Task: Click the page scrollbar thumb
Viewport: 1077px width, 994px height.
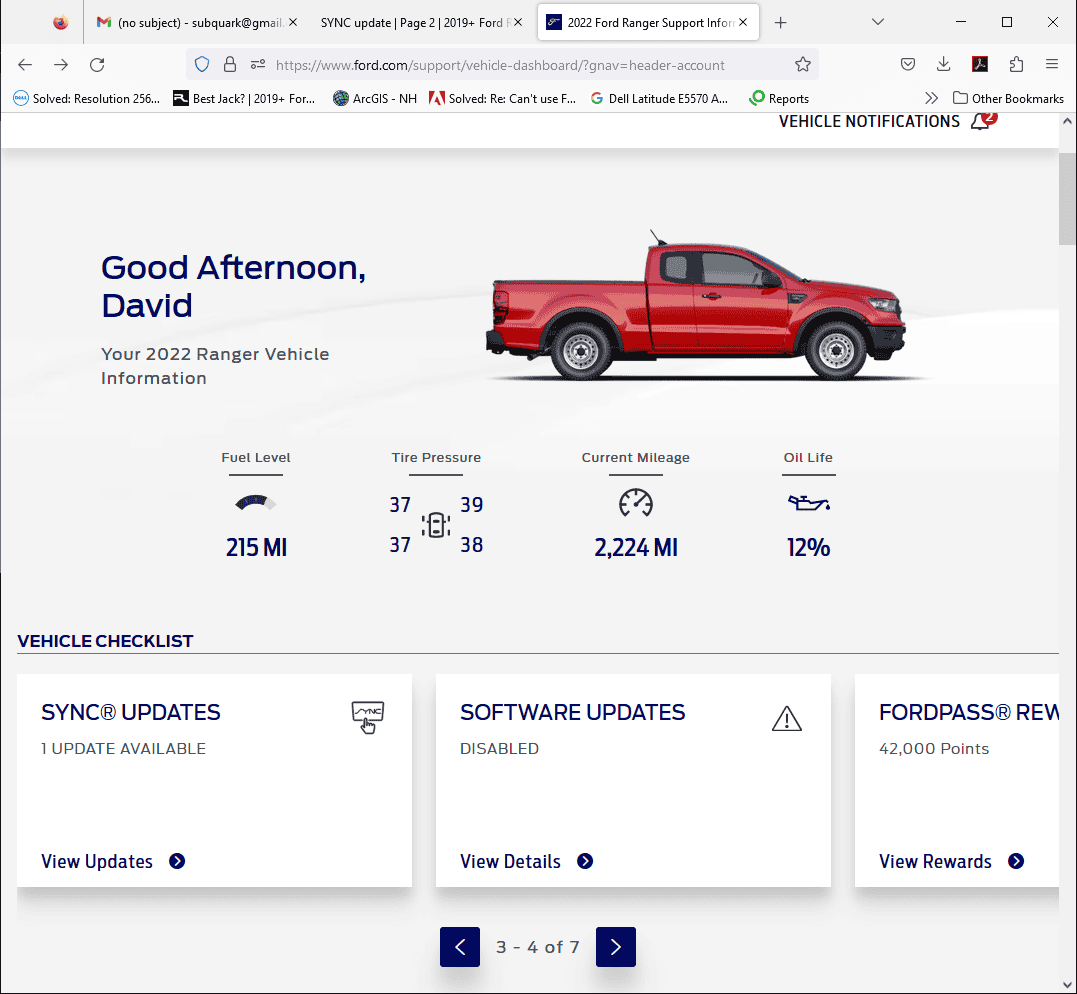Action: point(1067,198)
